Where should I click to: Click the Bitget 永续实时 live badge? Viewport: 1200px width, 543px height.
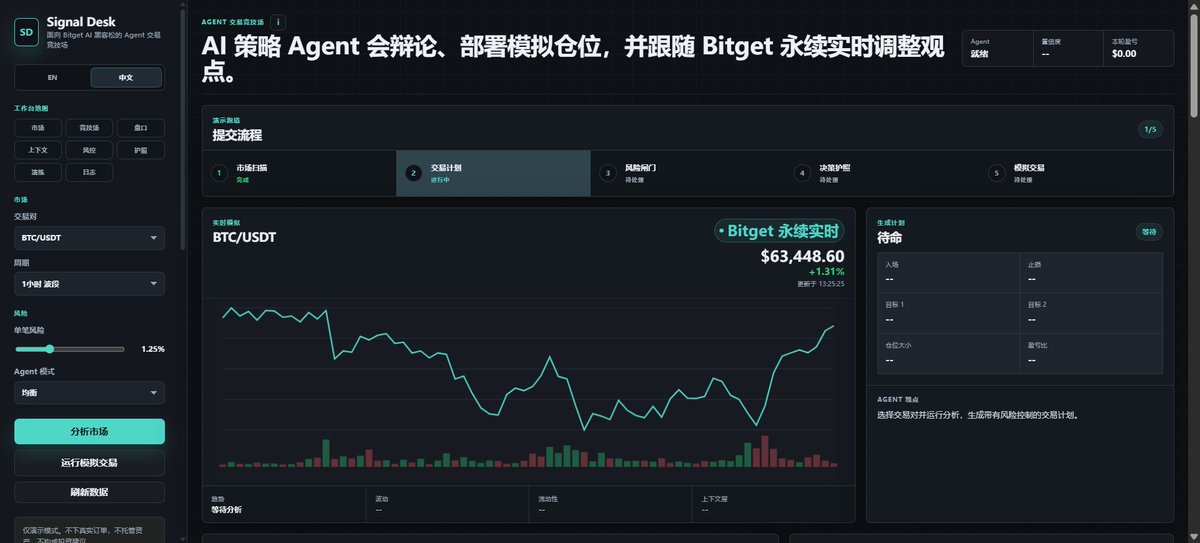pos(779,231)
